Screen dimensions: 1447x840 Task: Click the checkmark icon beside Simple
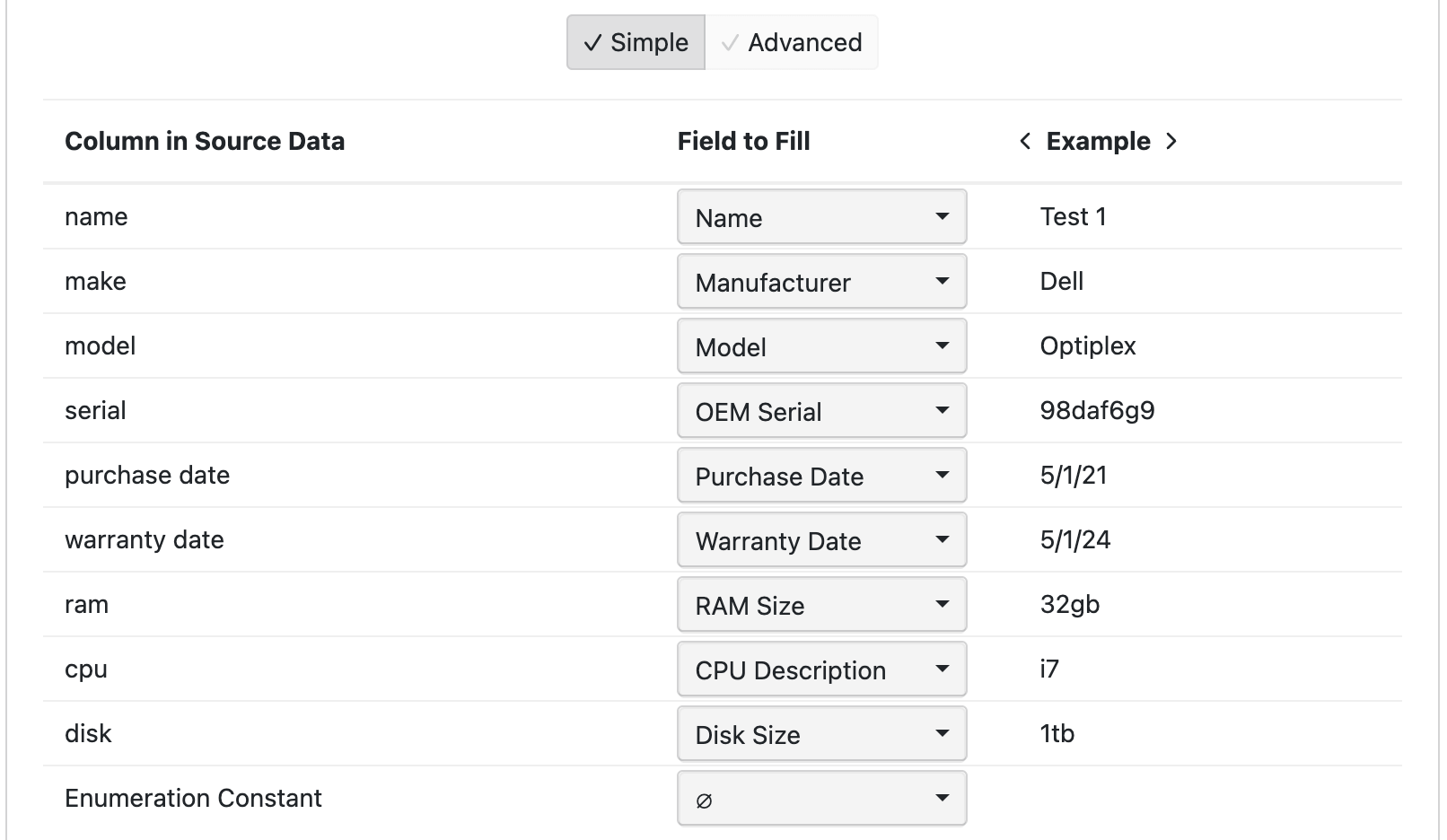click(x=592, y=41)
